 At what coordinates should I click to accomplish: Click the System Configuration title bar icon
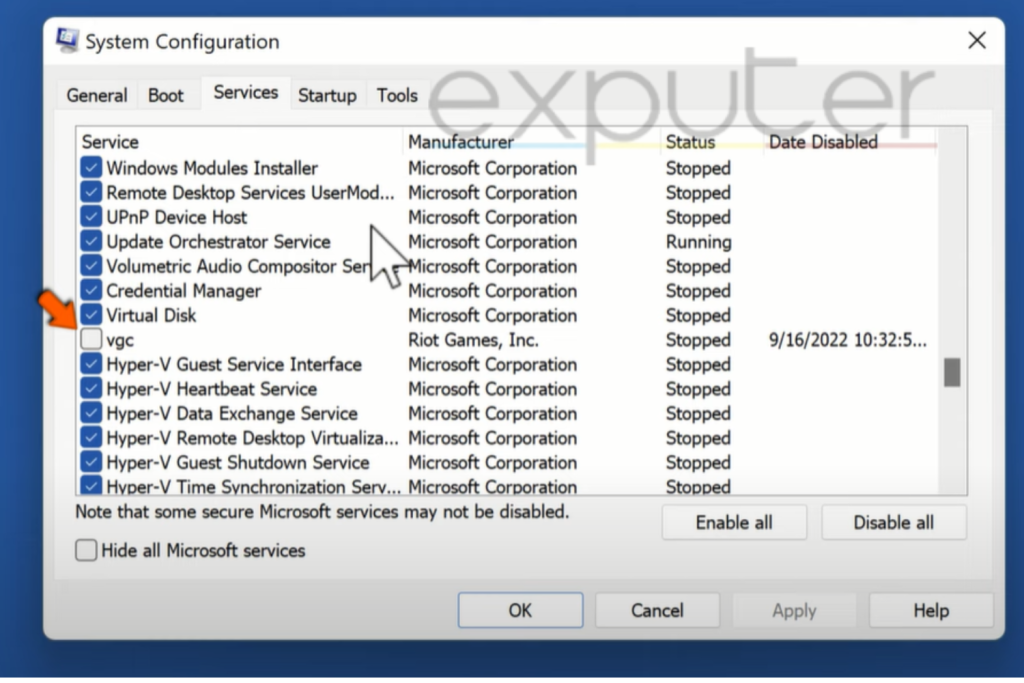click(68, 39)
